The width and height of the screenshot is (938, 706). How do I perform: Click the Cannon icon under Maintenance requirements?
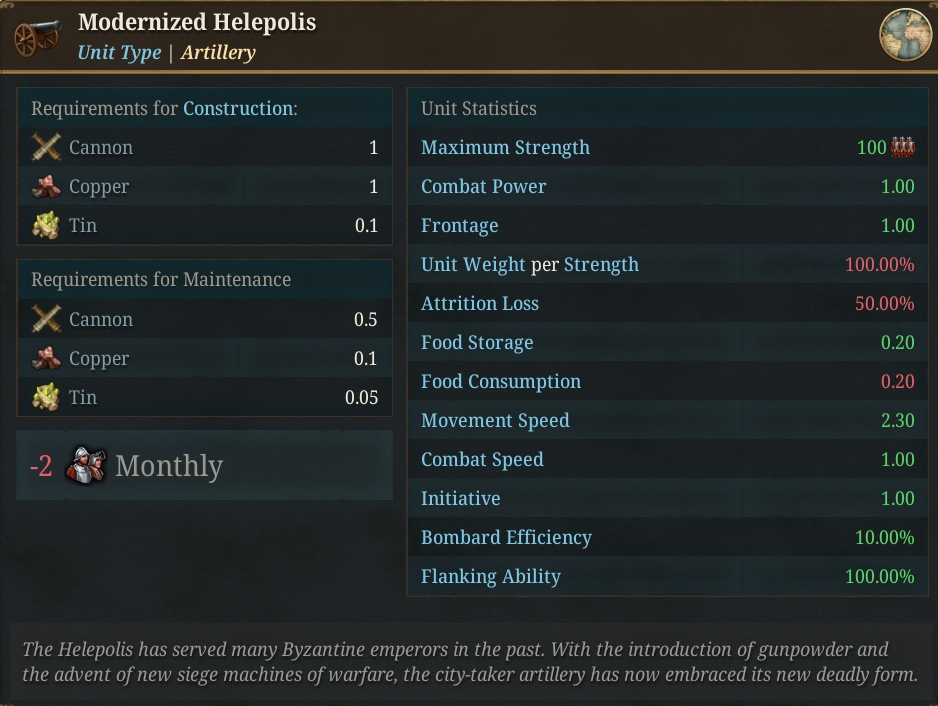pos(46,319)
